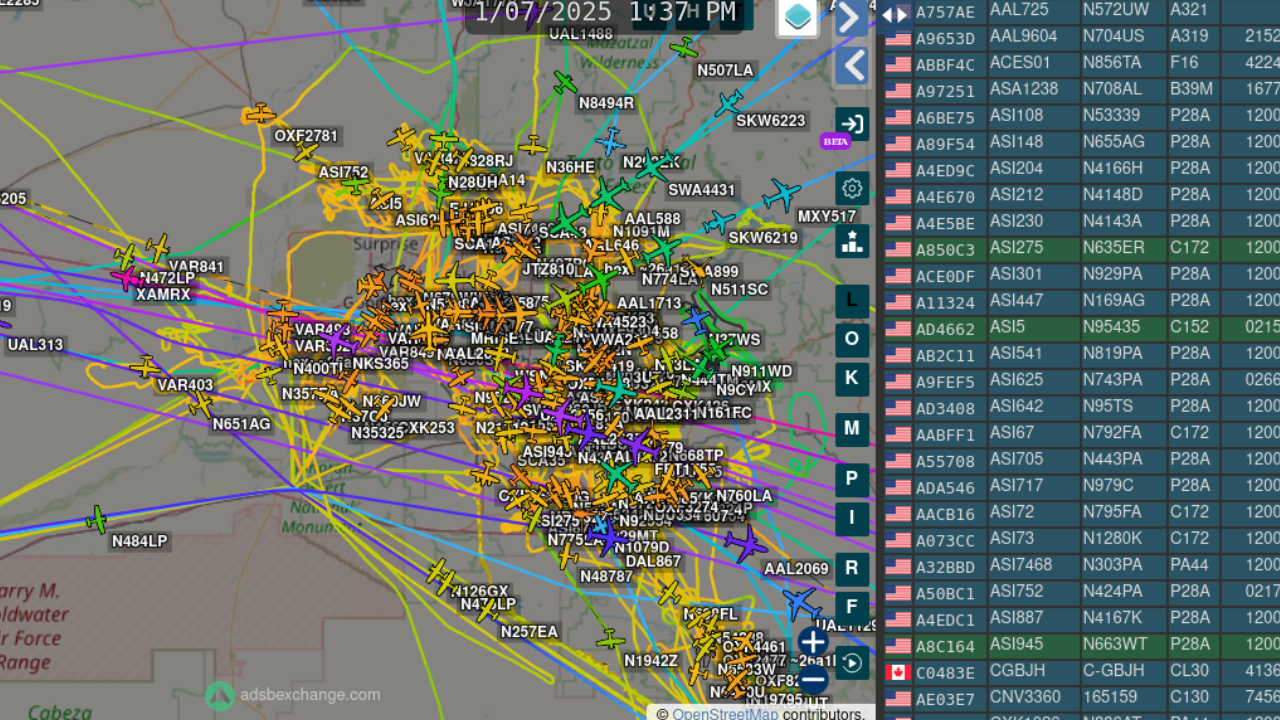The width and height of the screenshot is (1280, 720).
Task: Zoom in with the plus button
Action: pos(813,642)
